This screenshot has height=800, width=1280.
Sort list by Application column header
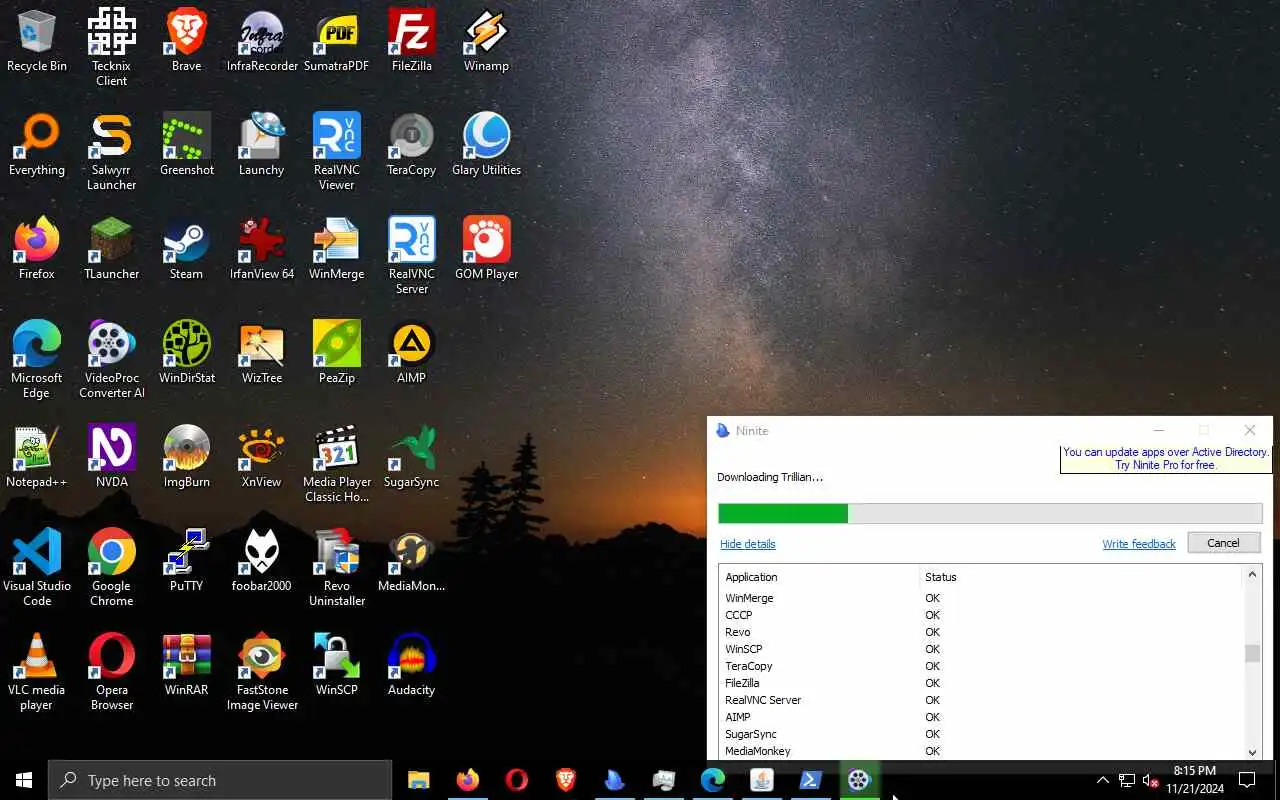[x=819, y=577]
